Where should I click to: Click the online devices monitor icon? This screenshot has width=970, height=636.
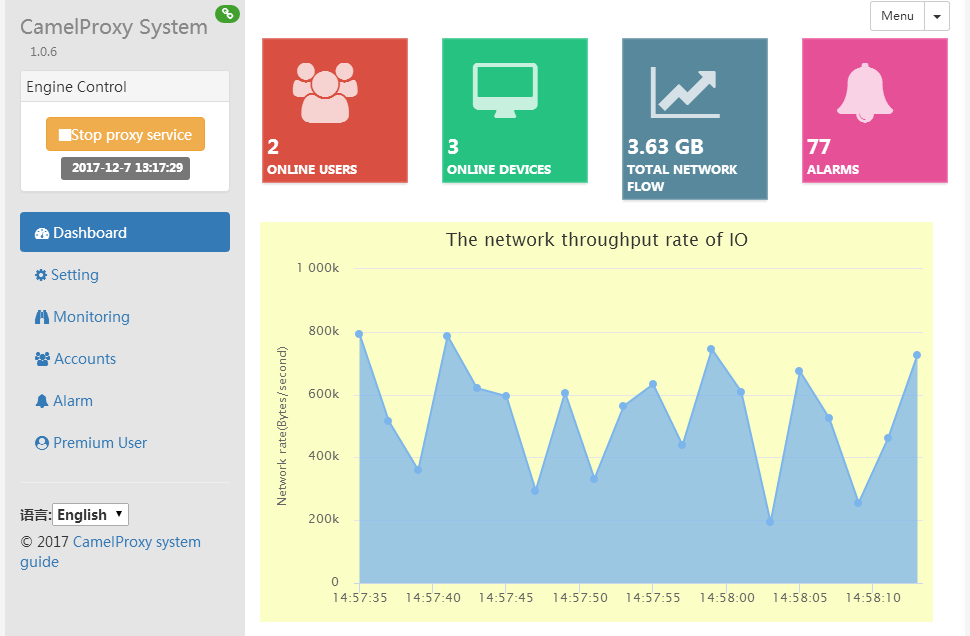505,90
